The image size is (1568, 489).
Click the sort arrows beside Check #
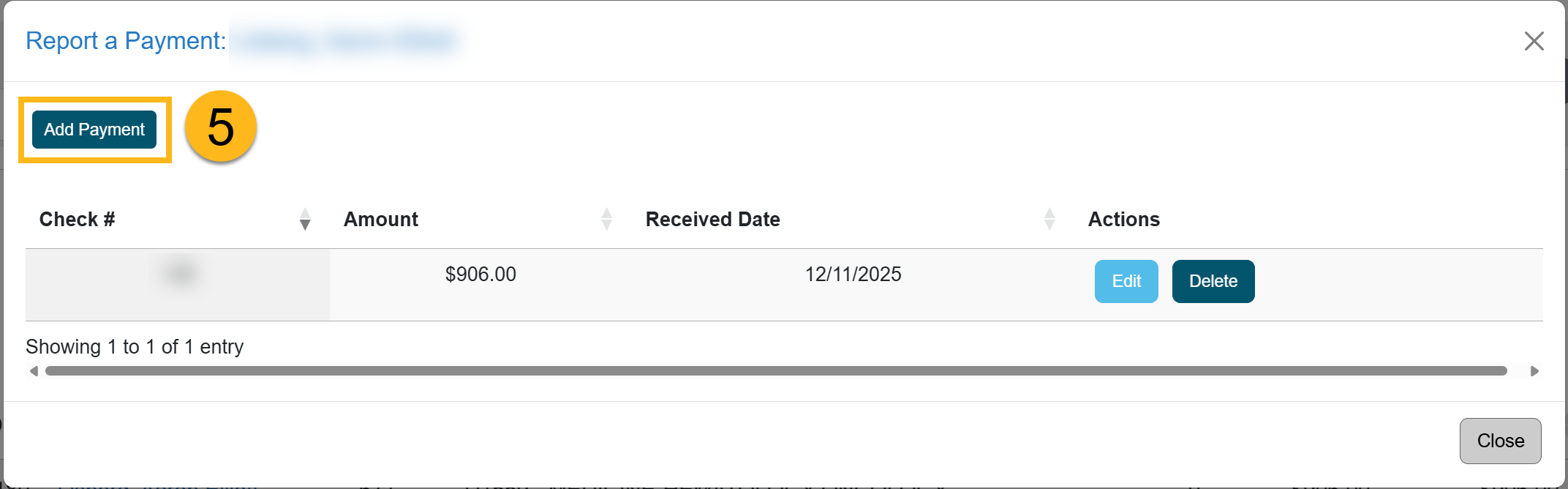(305, 219)
